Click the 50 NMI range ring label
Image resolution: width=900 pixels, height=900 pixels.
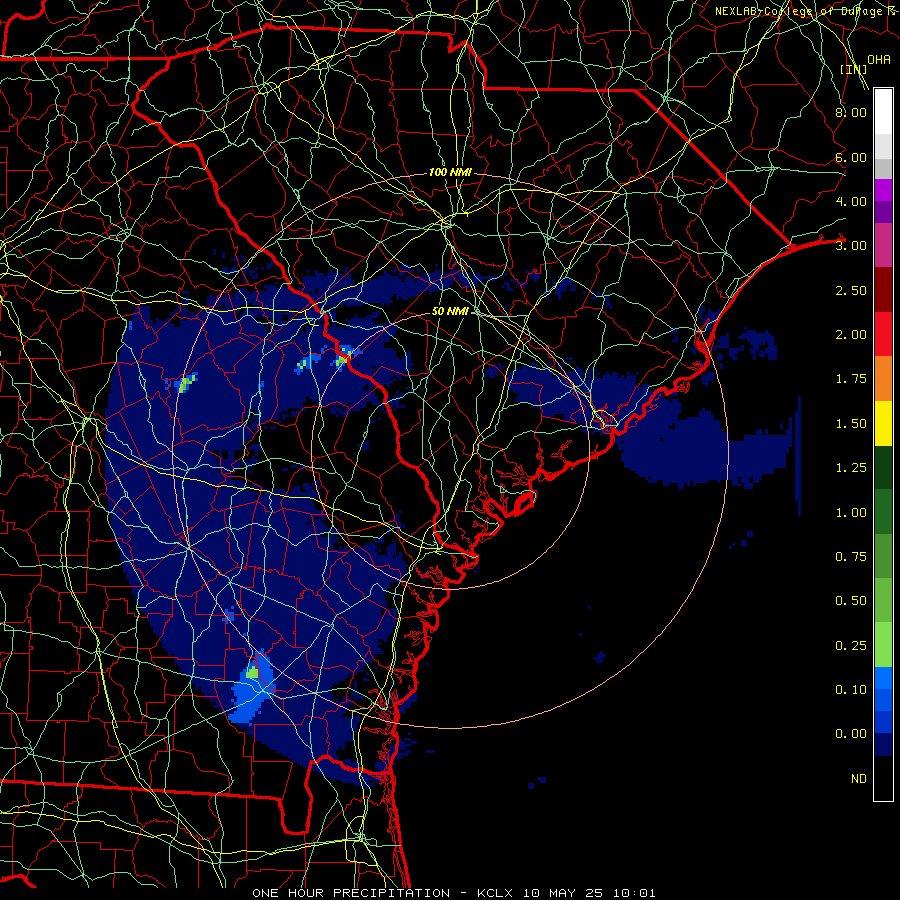[x=451, y=311]
